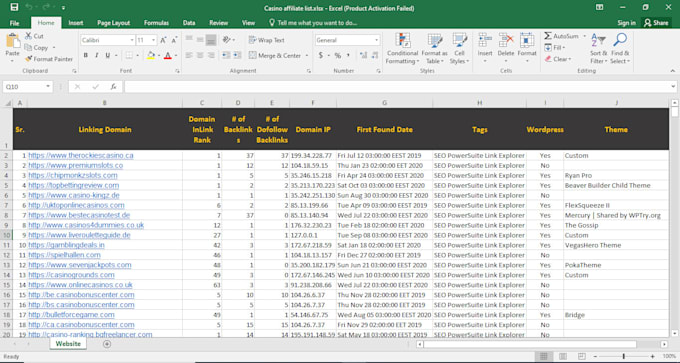Toggle Italic formatting
680x363 pixels.
click(96, 56)
